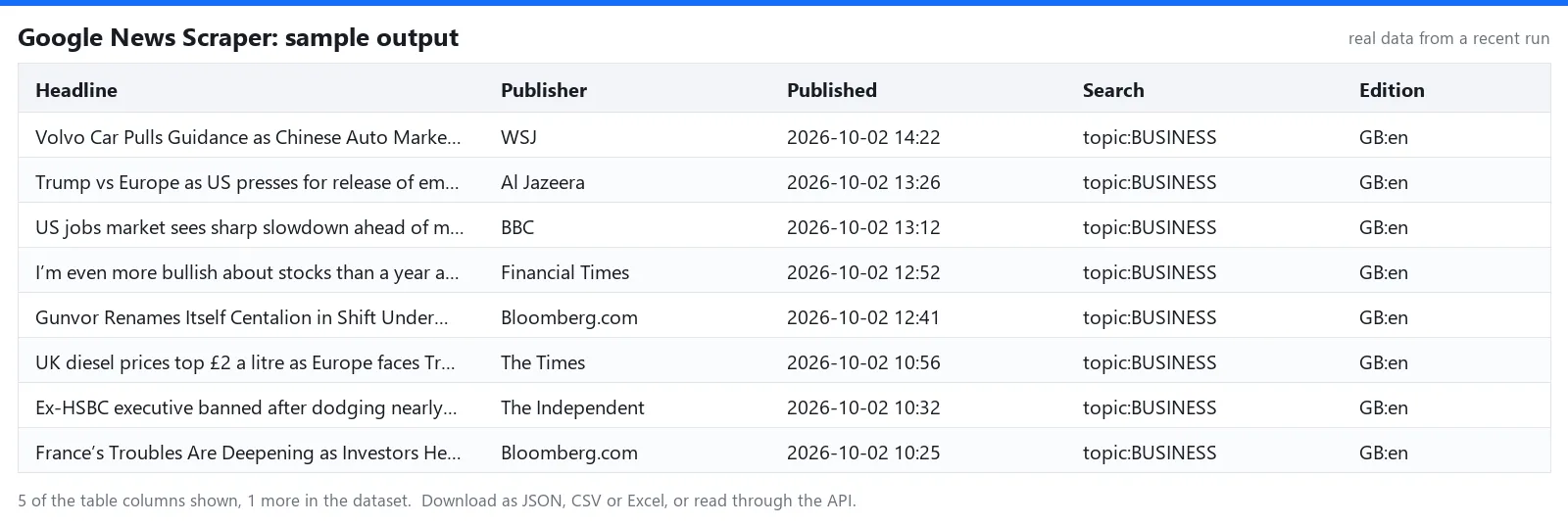Click GB:en in The Times row

point(1384,362)
